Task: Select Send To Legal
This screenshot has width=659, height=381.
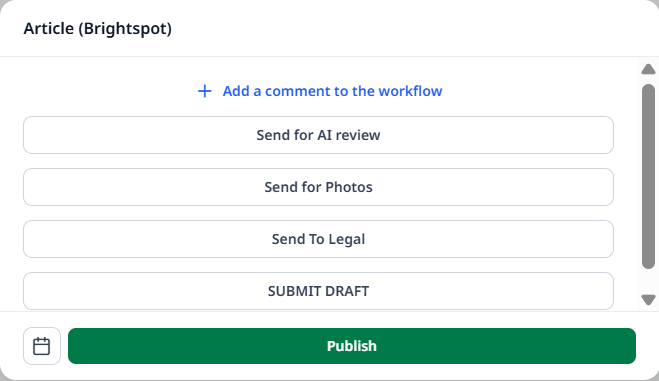Action: point(318,239)
